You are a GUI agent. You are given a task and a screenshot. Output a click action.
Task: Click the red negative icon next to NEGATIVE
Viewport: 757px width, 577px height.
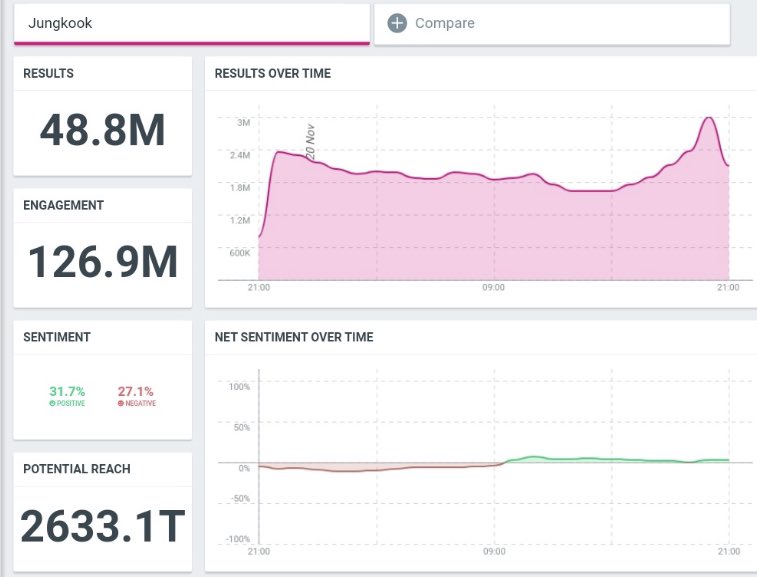(x=121, y=403)
